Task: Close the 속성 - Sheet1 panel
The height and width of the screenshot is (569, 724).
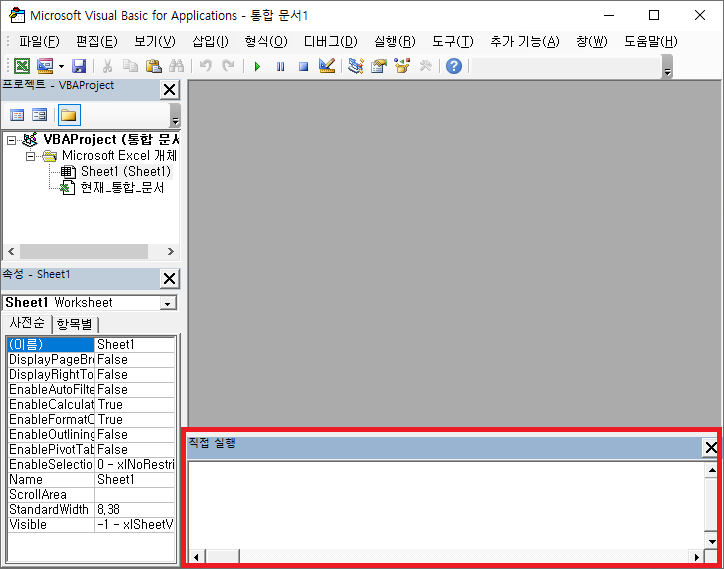Action: point(169,278)
